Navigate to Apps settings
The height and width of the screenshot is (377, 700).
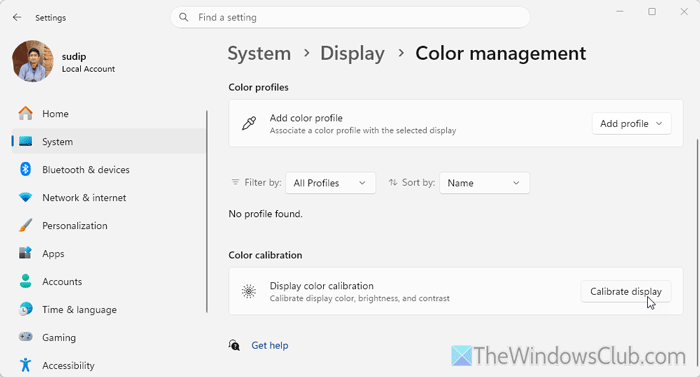click(108, 253)
